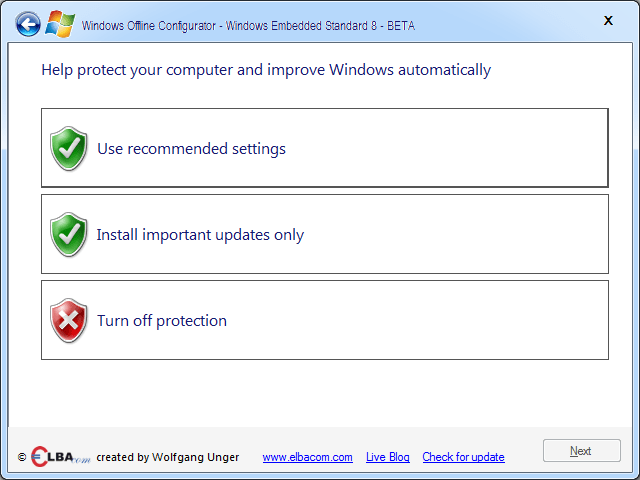The height and width of the screenshot is (480, 640).
Task: Click the green shield beside Install important updates
Action: pos(69,234)
